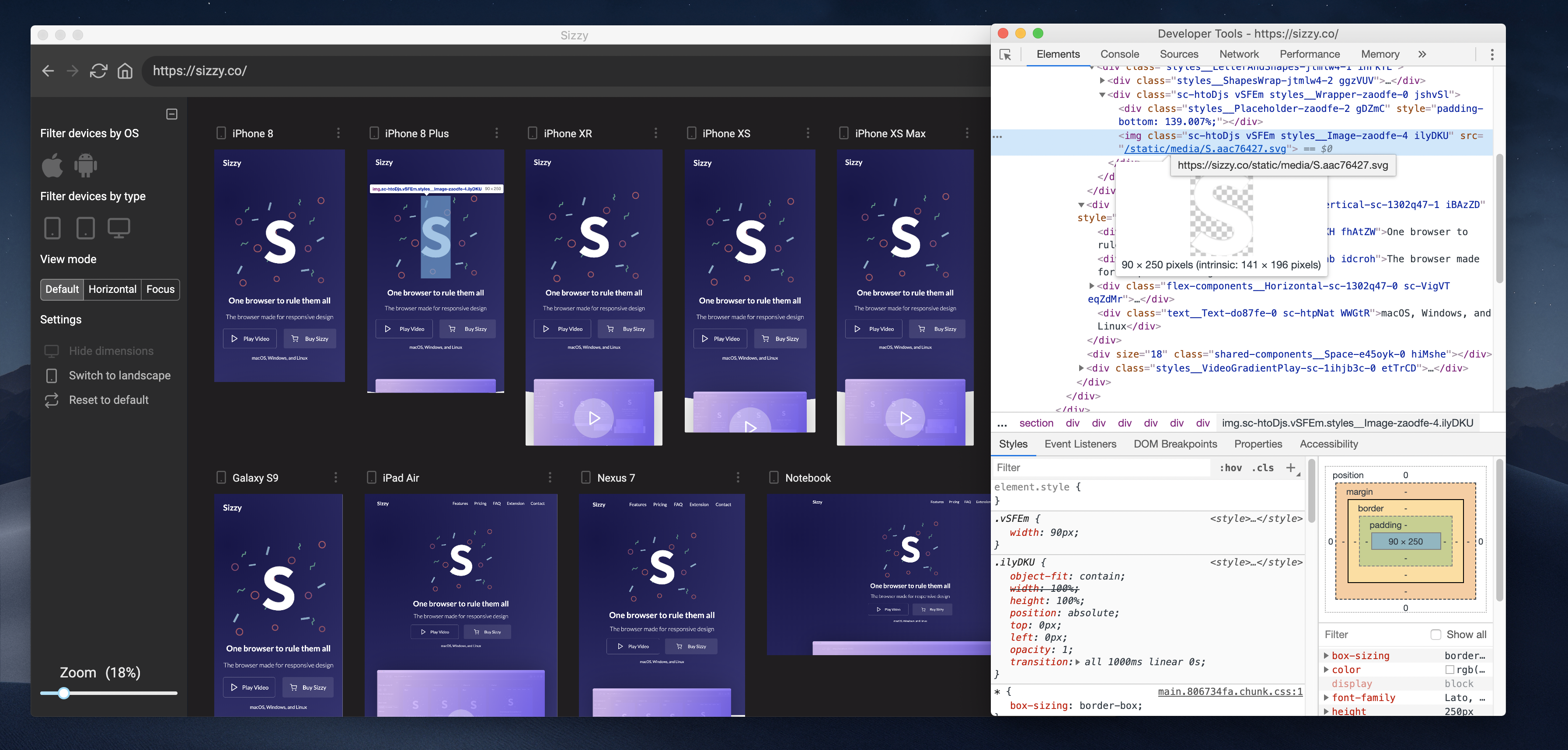Screen dimensions: 1568x750
Task: Filter by desktop monitor type icon
Action: (x=118, y=228)
